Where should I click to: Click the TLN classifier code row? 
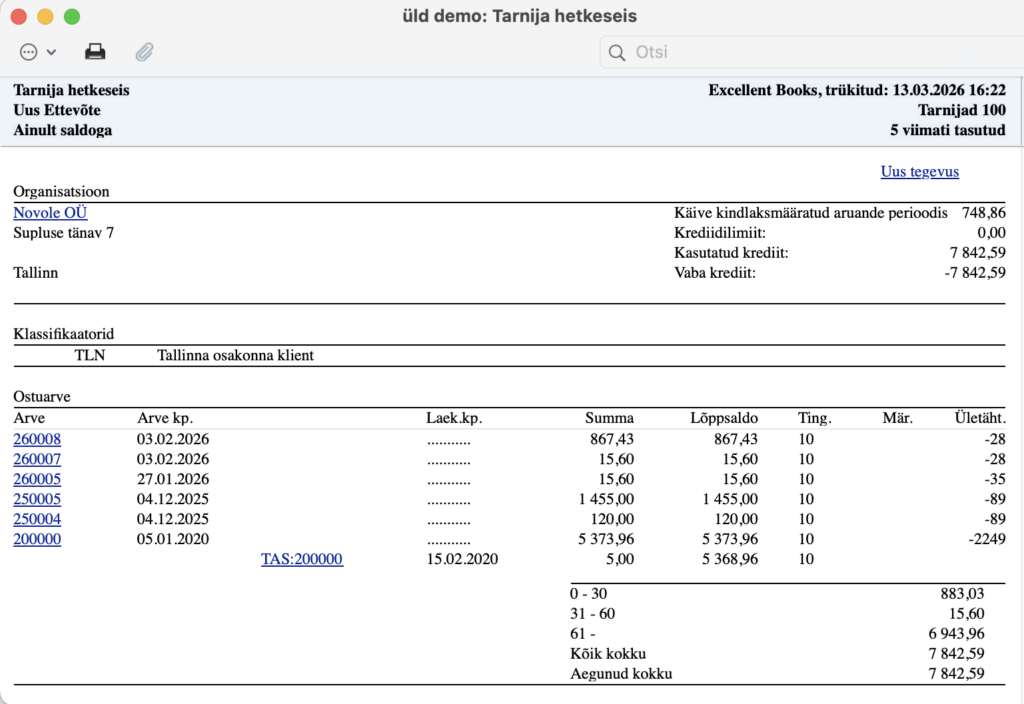pyautogui.click(x=90, y=355)
